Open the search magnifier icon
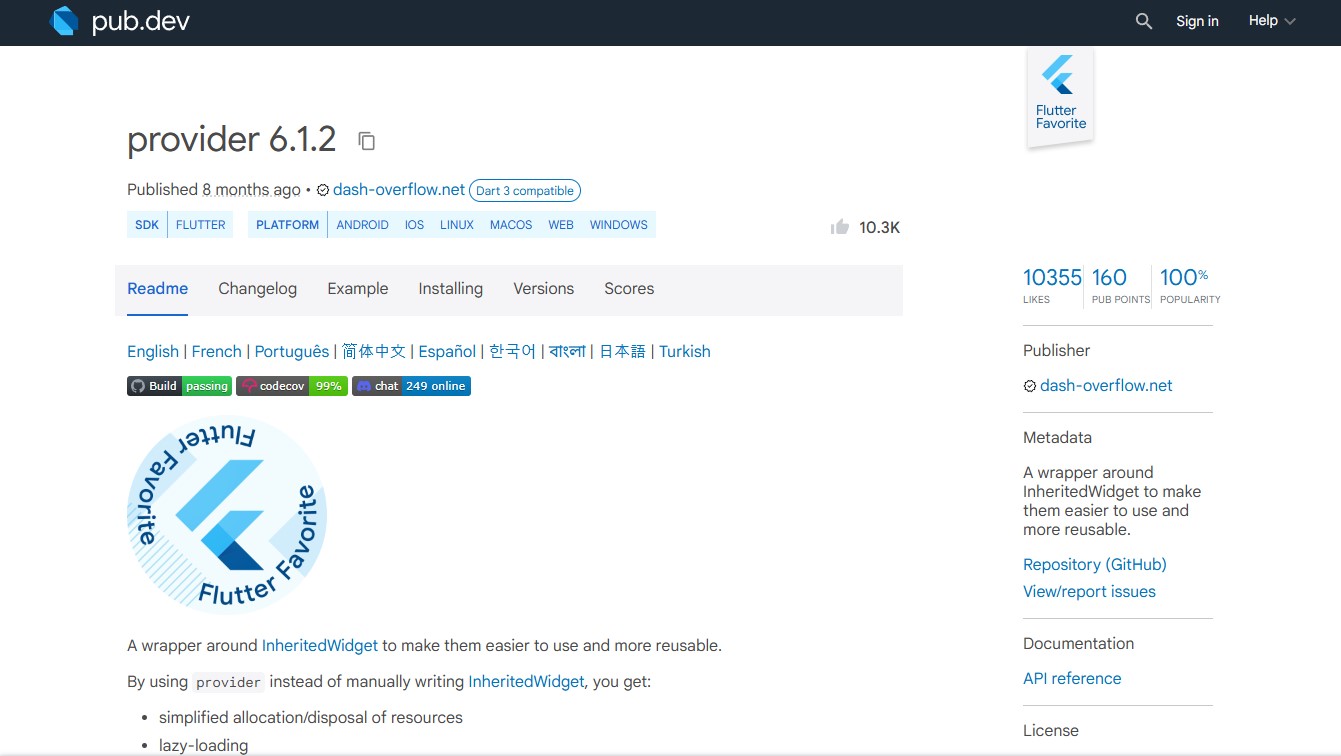This screenshot has height=756, width=1341. tap(1144, 21)
